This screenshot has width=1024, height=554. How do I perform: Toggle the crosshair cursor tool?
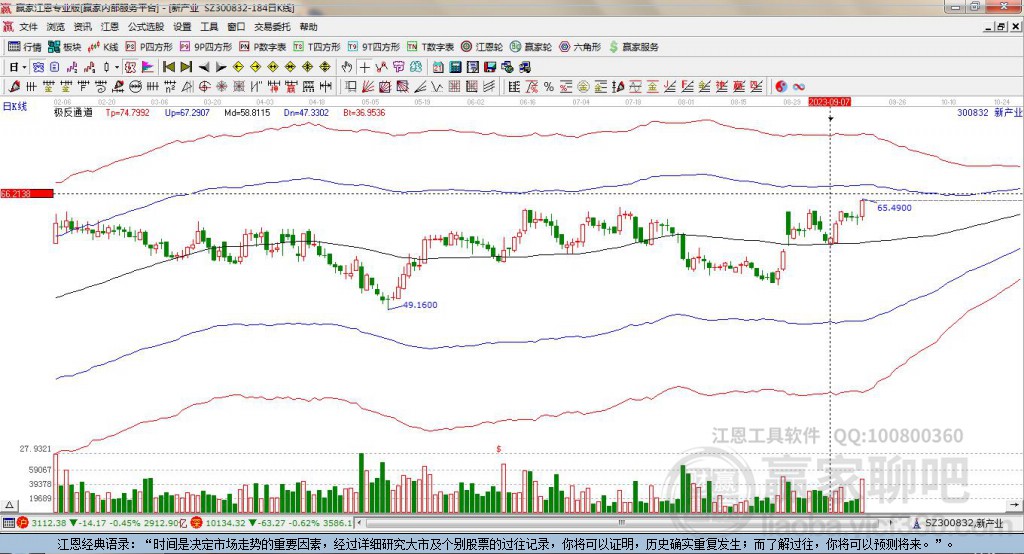(x=364, y=67)
